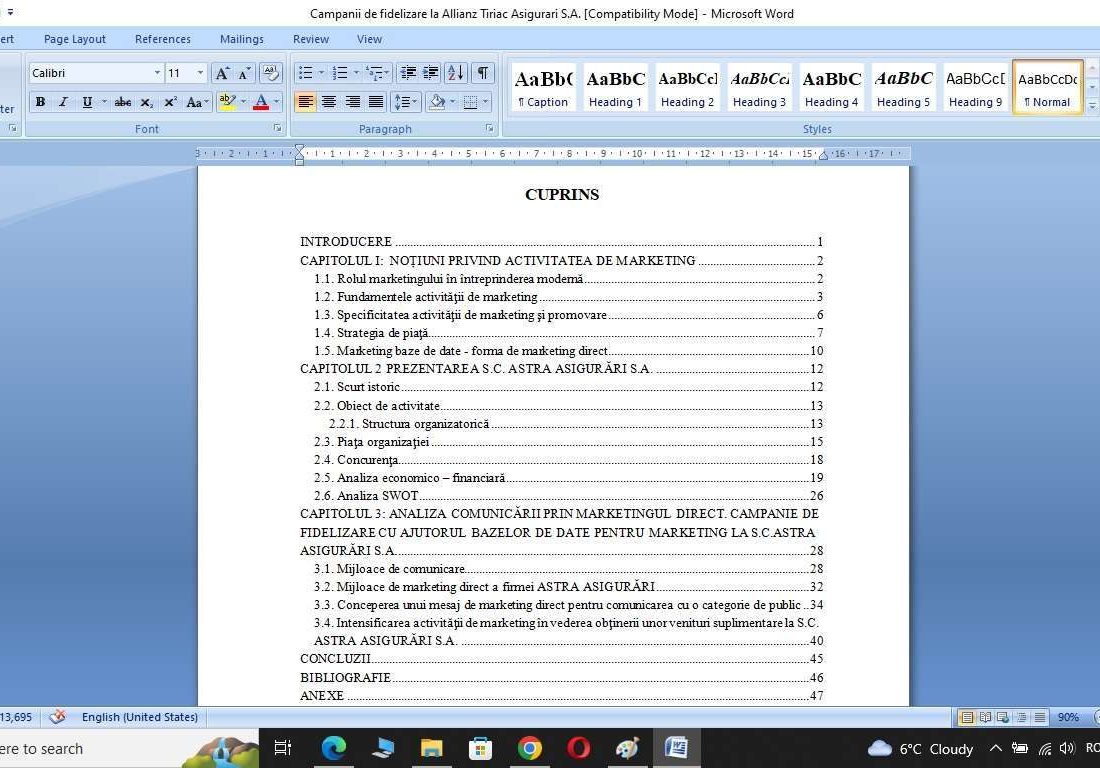Apply the Heading 1 style
This screenshot has height=768, width=1100.
click(x=615, y=86)
